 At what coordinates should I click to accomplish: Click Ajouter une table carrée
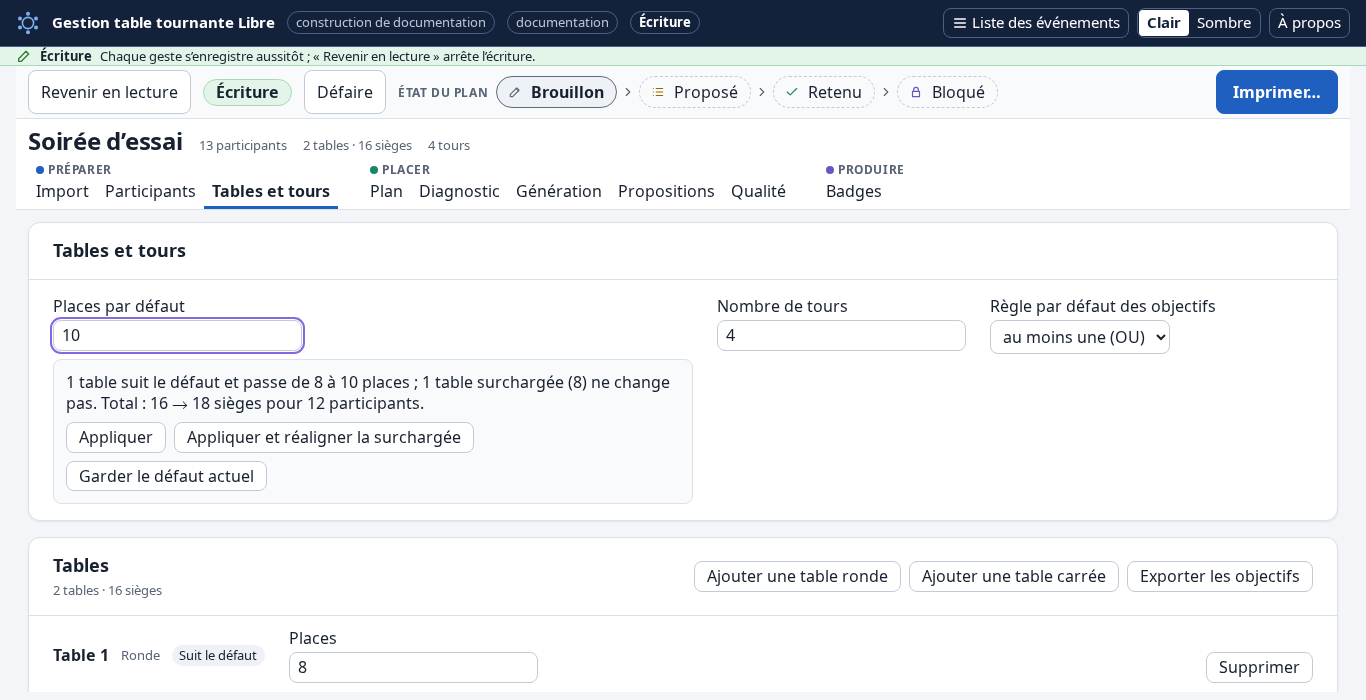point(1014,576)
